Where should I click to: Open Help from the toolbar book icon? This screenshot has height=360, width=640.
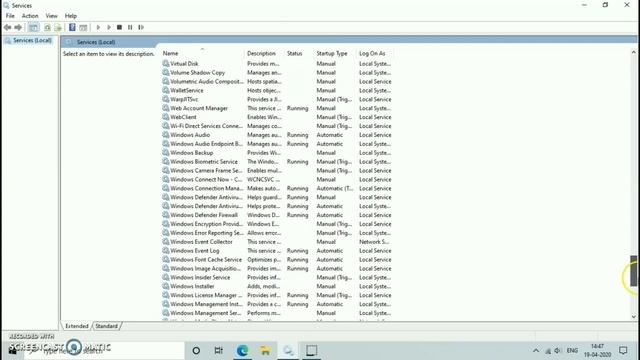(x=72, y=27)
